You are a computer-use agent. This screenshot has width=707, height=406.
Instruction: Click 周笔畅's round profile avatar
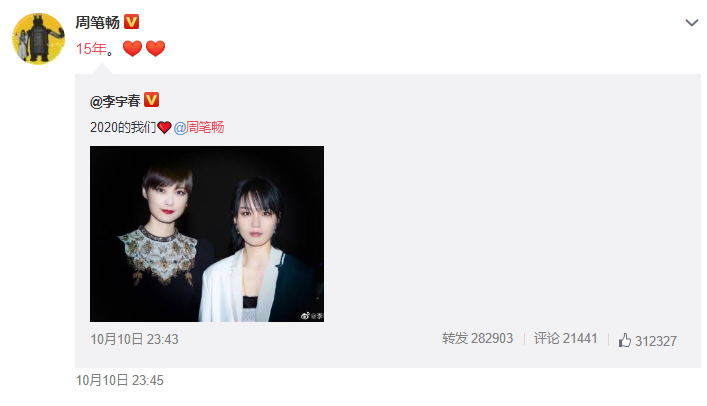point(38,39)
